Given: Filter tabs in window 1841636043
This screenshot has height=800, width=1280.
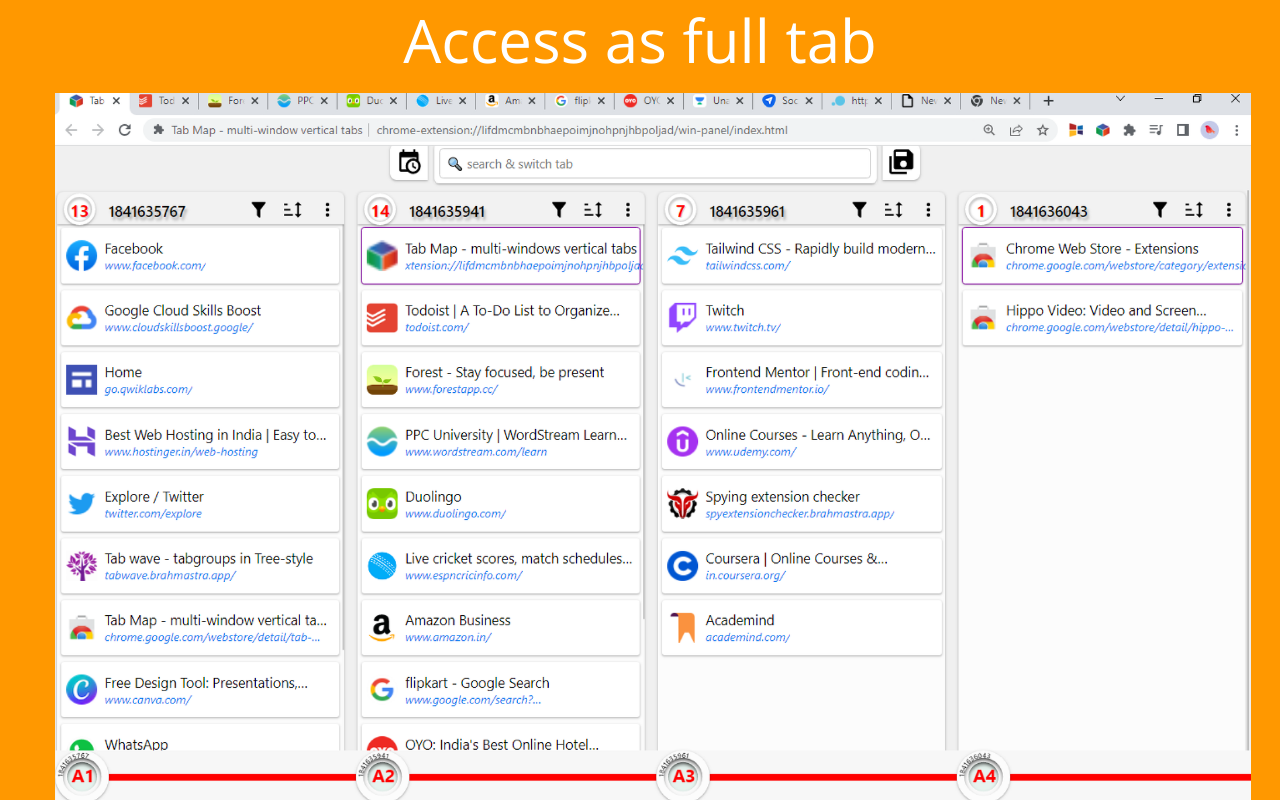Looking at the screenshot, I should click(x=1160, y=210).
